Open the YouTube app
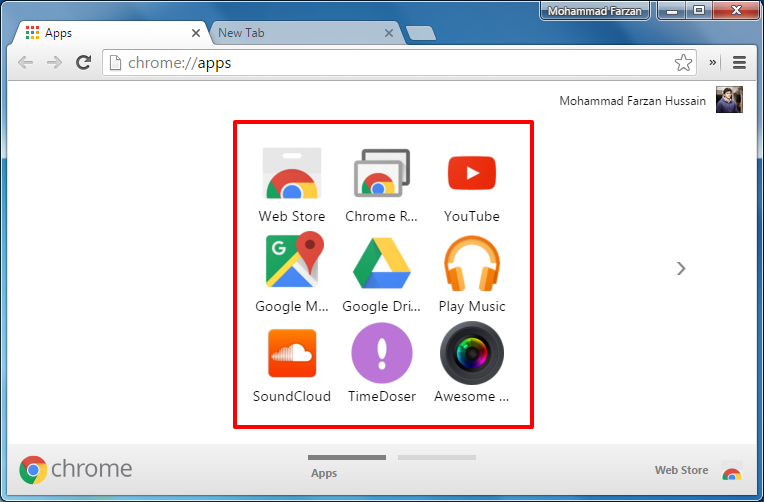The height and width of the screenshot is (502, 764). point(472,173)
